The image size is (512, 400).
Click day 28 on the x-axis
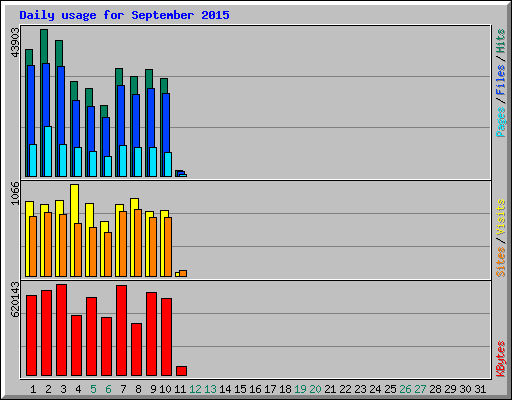coord(435,389)
